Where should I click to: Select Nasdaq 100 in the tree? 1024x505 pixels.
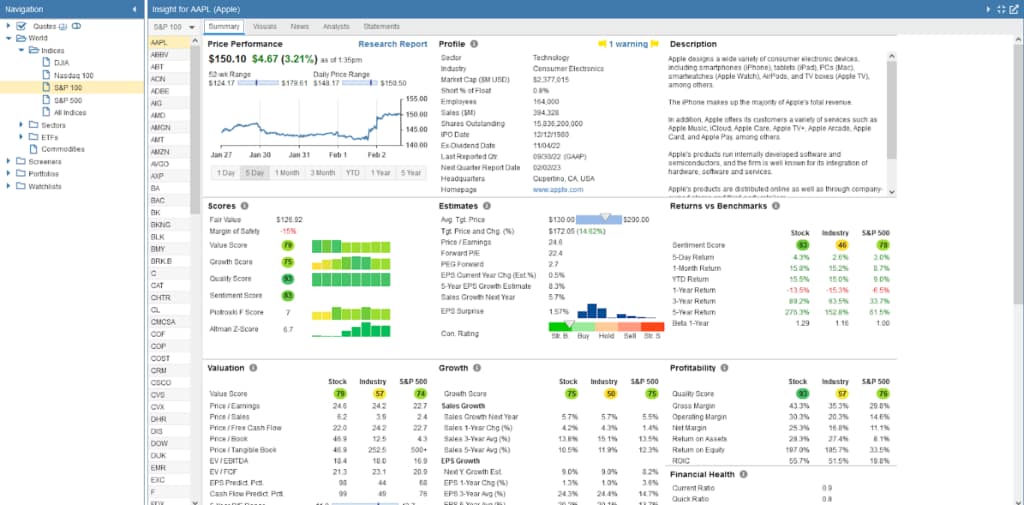73,75
